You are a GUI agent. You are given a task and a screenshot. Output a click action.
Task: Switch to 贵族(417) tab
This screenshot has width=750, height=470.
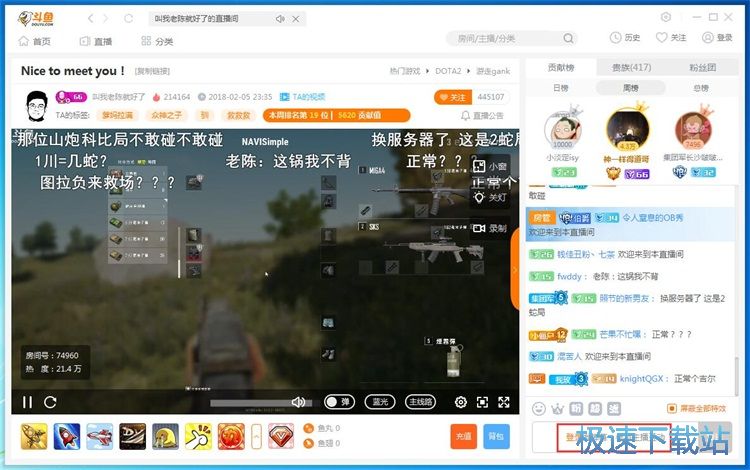631,67
